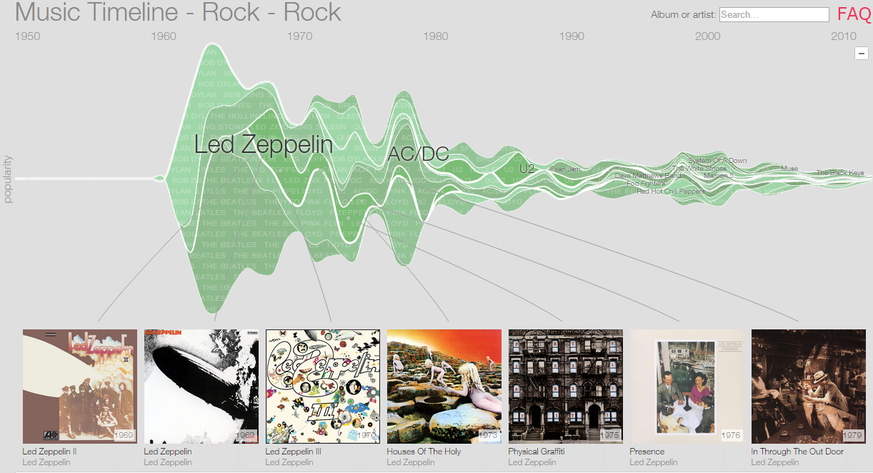Select the Muse label in the chart
This screenshot has width=873, height=473.
click(x=789, y=168)
